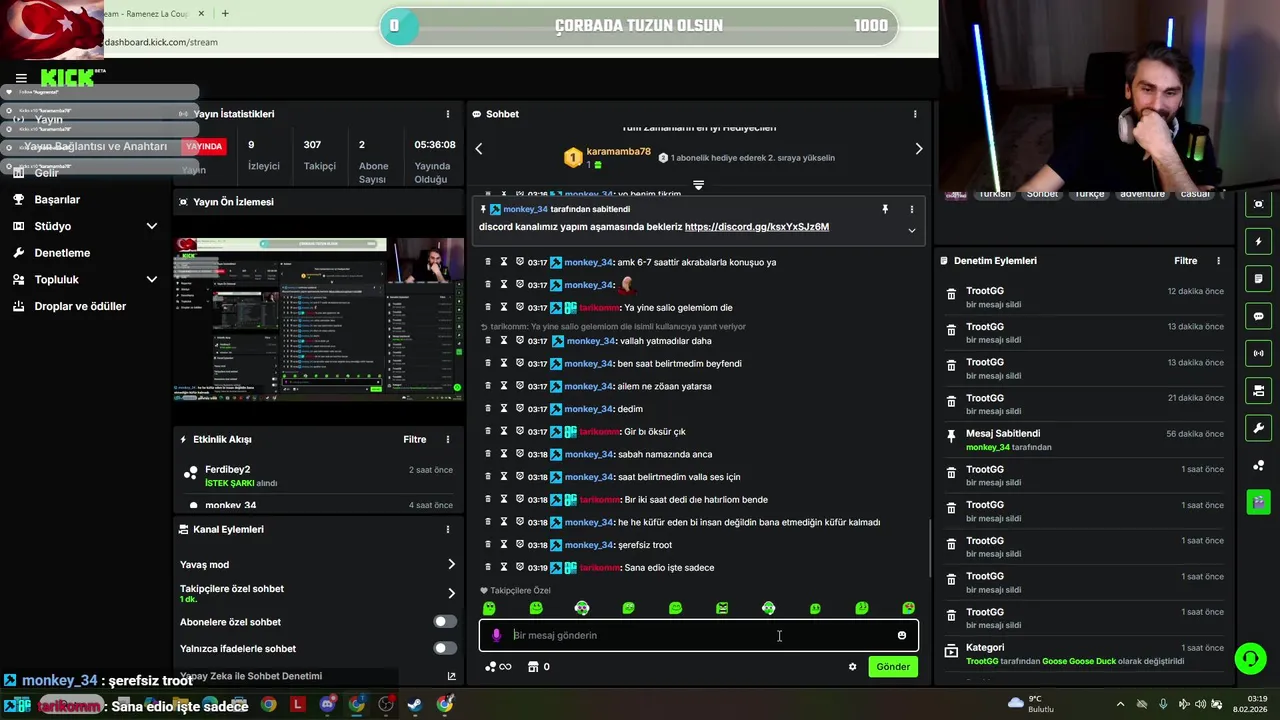Insert the last emote with heart eyes
1280x720 pixels.
908,608
